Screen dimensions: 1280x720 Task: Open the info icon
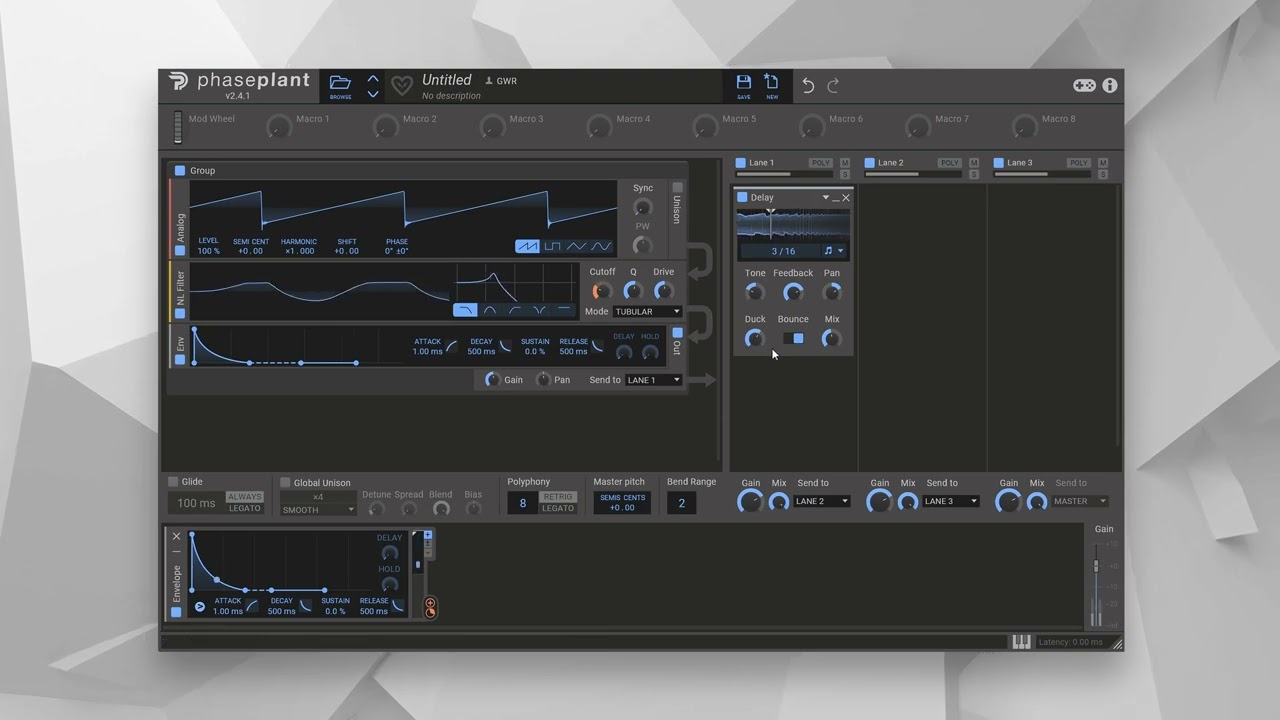pos(1110,86)
